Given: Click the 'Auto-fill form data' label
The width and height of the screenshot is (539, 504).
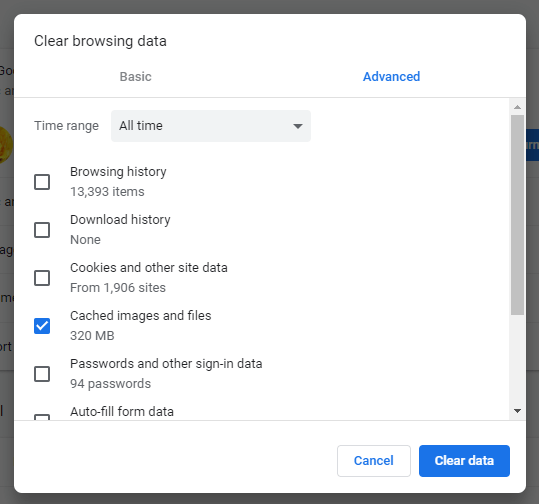Looking at the screenshot, I should [122, 412].
